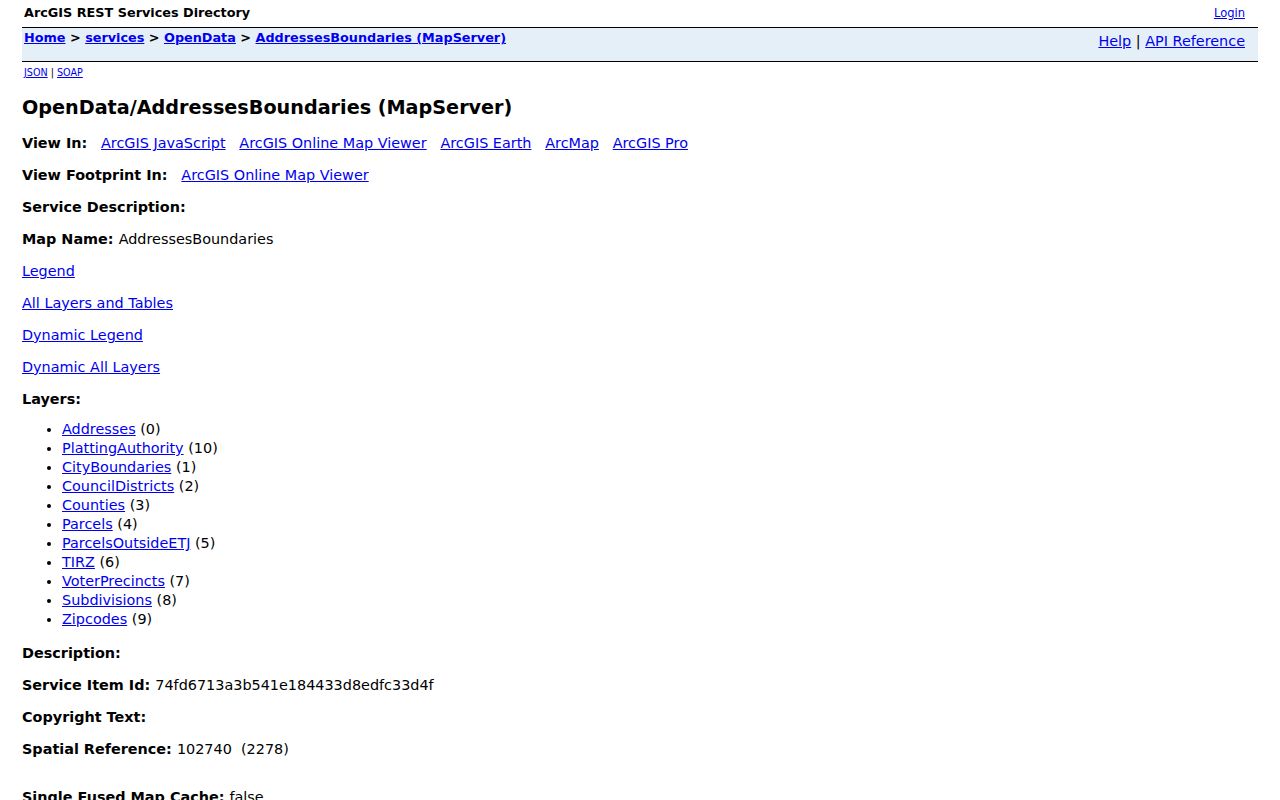Click the Service Item Id value
The height and width of the screenshot is (800, 1280).
[x=294, y=685]
